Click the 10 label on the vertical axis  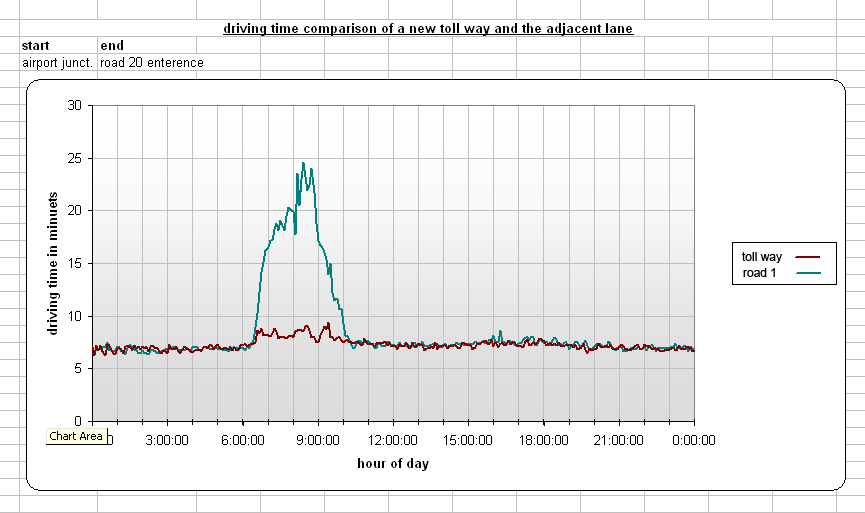pos(73,316)
